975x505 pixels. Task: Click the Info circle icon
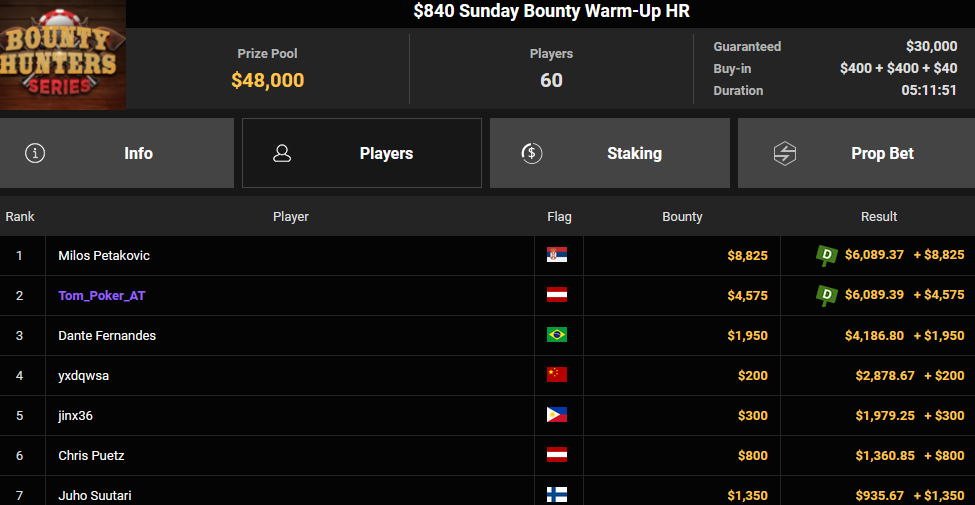click(x=35, y=153)
